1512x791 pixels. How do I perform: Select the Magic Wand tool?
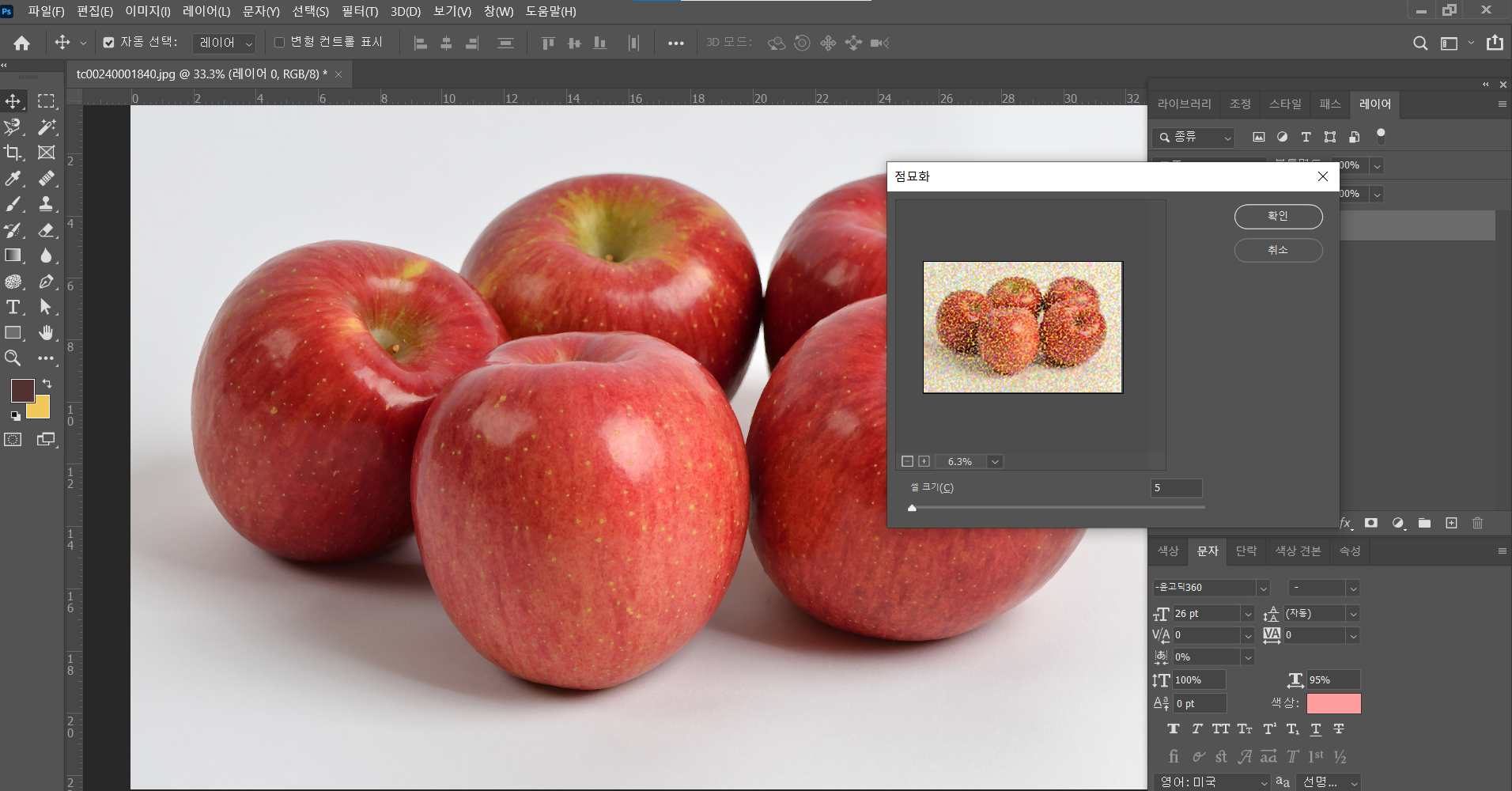click(47, 127)
